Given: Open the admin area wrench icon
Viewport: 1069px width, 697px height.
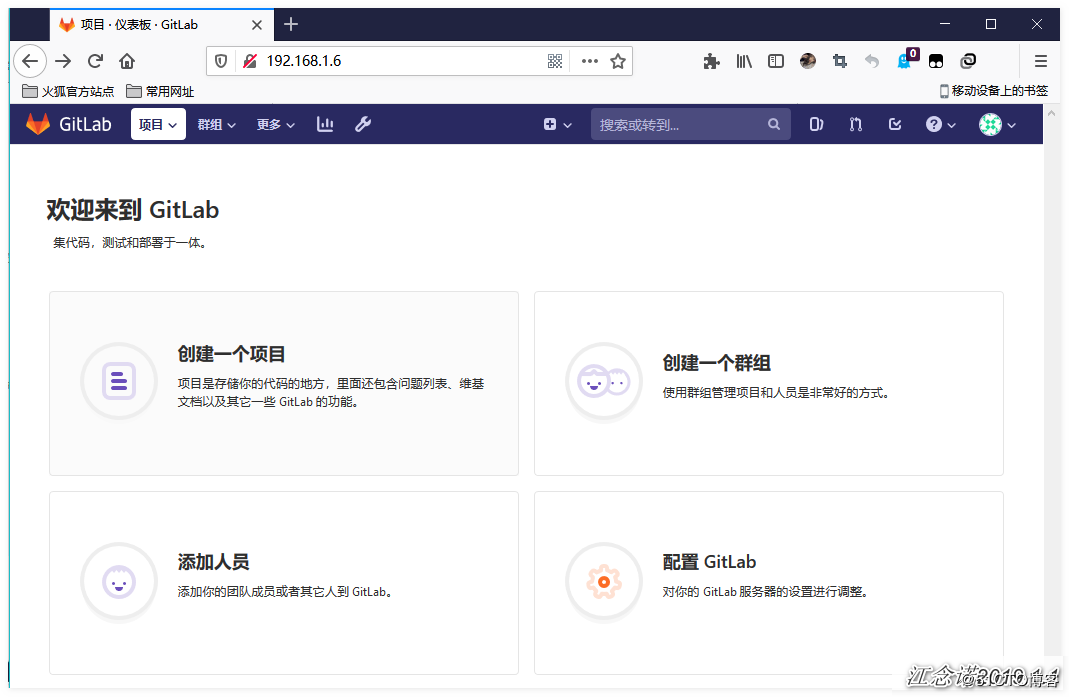Looking at the screenshot, I should pyautogui.click(x=363, y=124).
